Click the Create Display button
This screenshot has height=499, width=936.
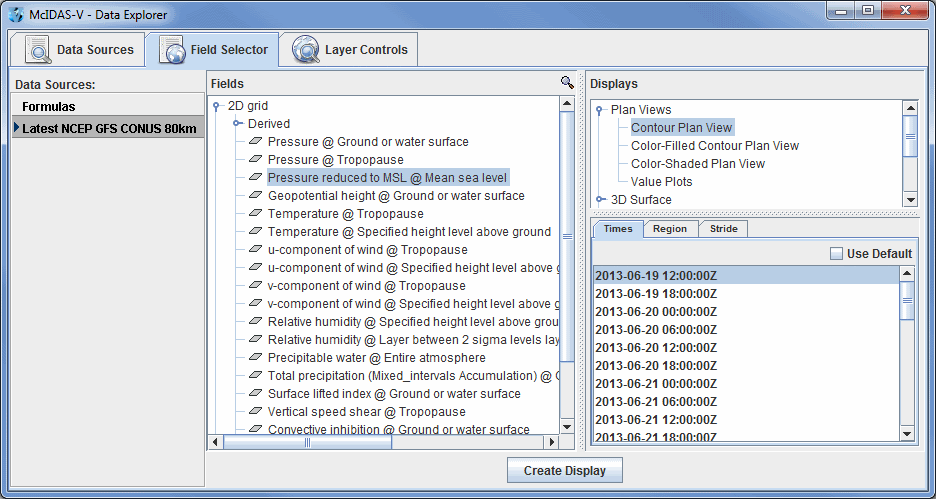point(565,470)
